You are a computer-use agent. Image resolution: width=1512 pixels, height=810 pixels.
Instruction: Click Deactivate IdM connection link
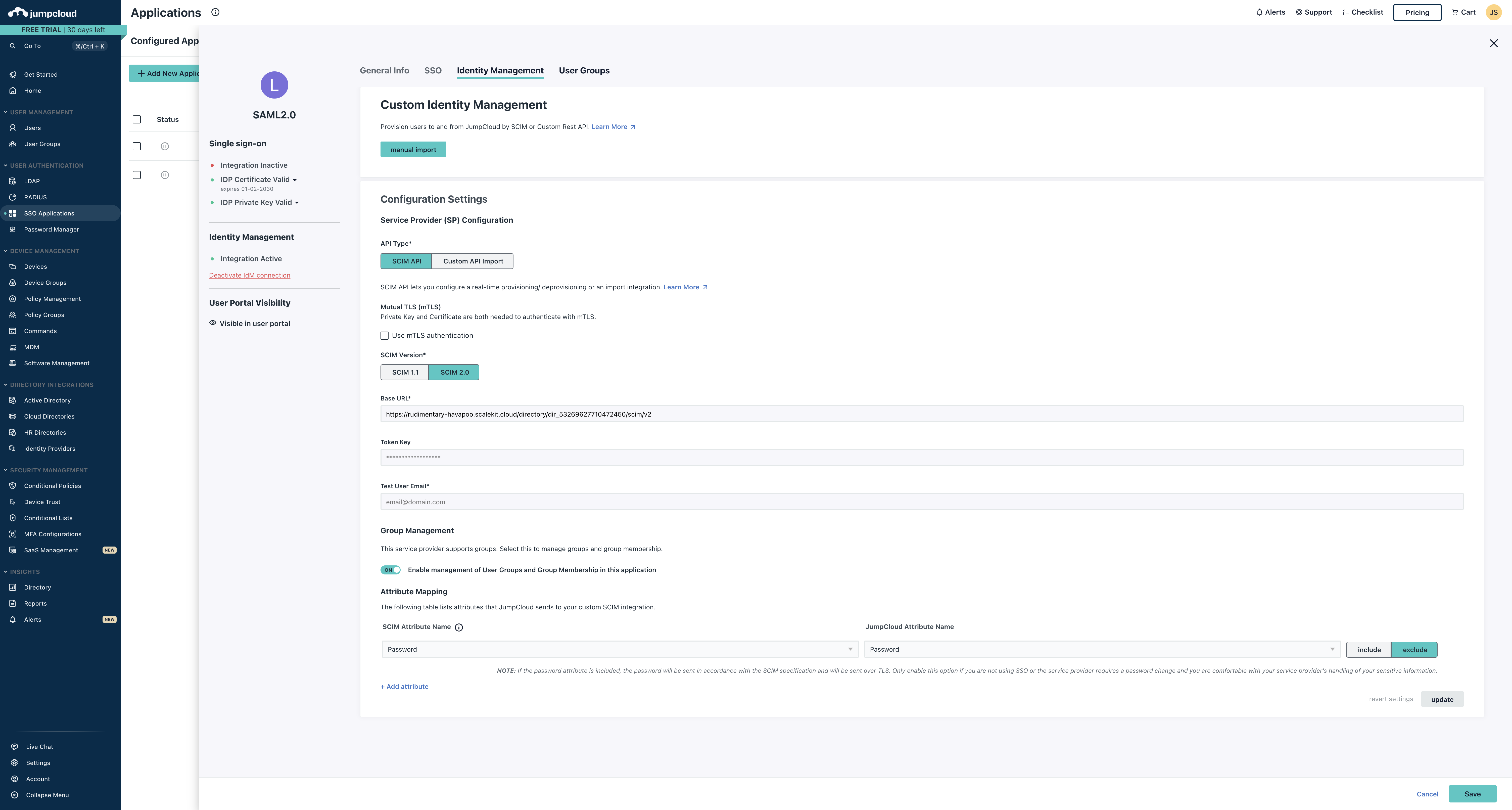(x=250, y=275)
